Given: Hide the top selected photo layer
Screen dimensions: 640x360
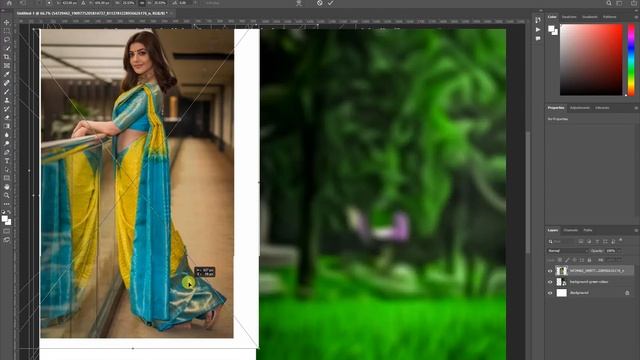Looking at the screenshot, I should [x=550, y=271].
